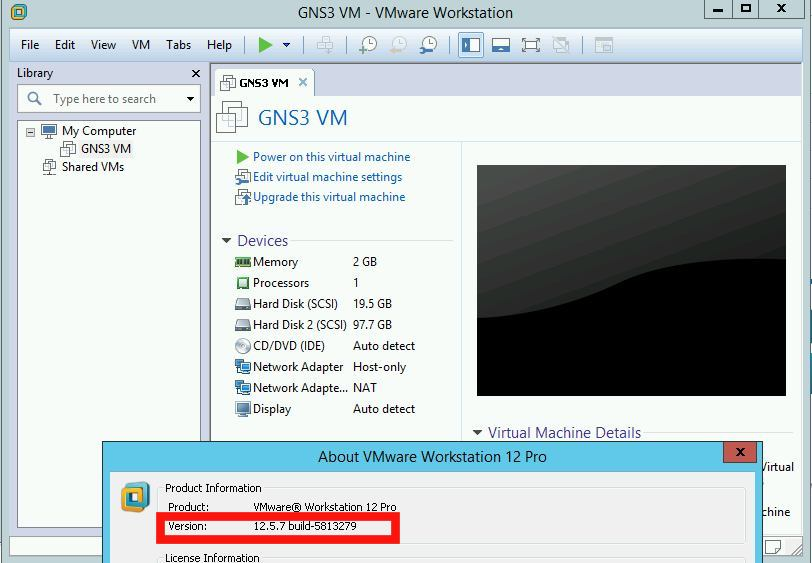Click the Hard Disk 2 (SCSI) drive icon
The image size is (812, 563).
point(242,325)
